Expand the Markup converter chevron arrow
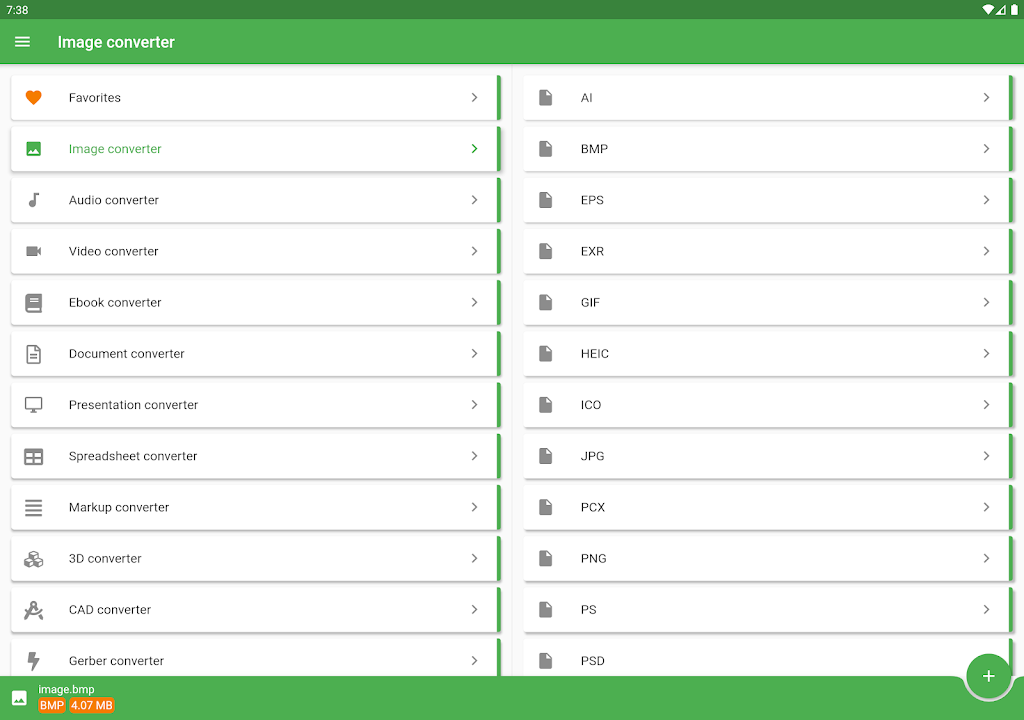 point(474,507)
